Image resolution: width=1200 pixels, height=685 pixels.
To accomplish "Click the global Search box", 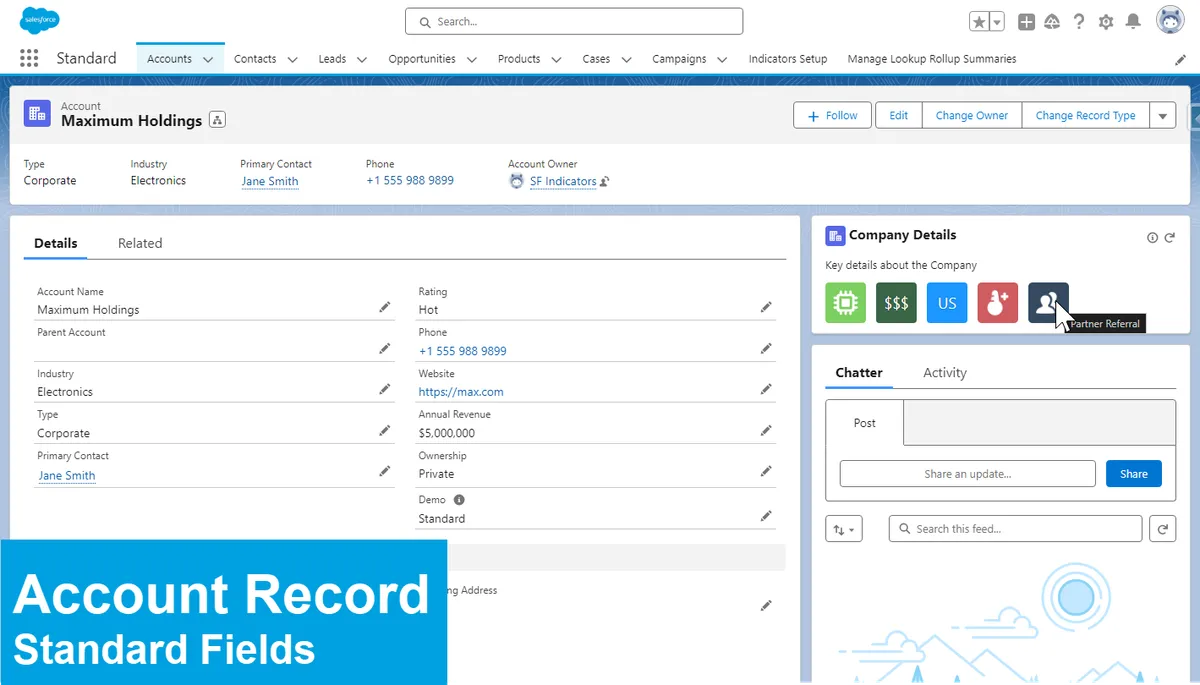I will (x=574, y=21).
